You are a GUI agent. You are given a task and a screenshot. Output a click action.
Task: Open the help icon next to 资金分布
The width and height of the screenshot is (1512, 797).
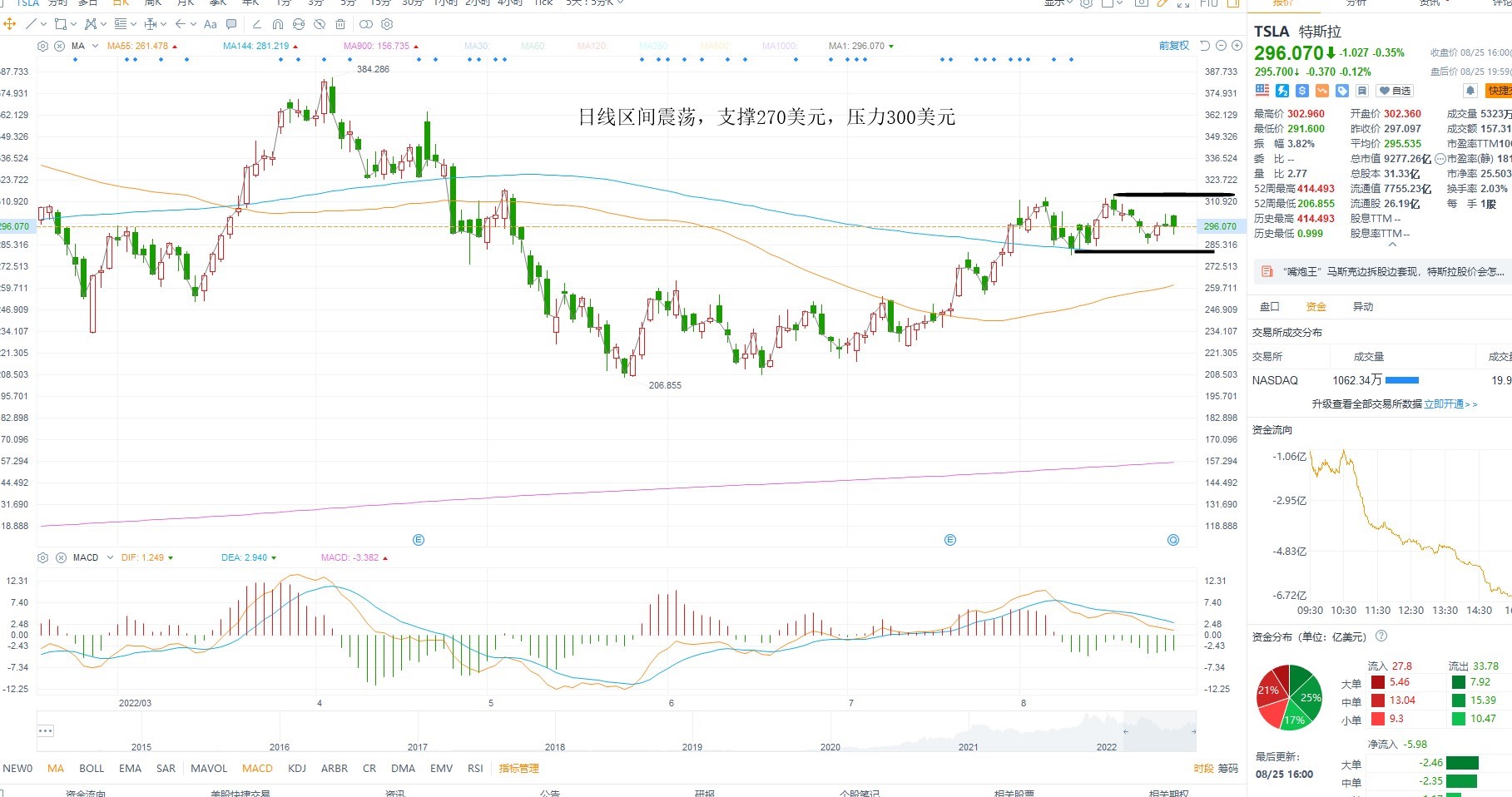pyautogui.click(x=1381, y=636)
